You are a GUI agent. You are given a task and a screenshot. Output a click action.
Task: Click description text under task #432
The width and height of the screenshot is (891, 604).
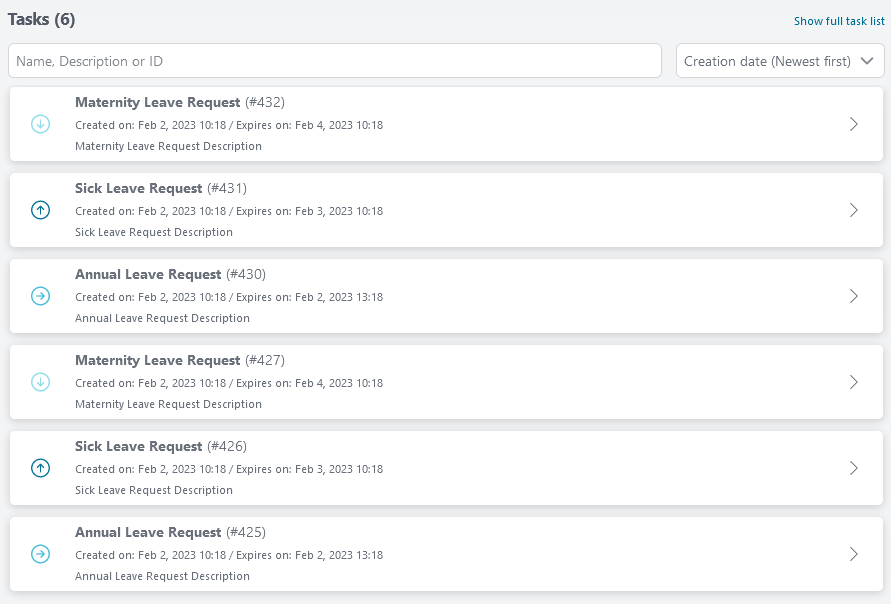pyautogui.click(x=168, y=146)
